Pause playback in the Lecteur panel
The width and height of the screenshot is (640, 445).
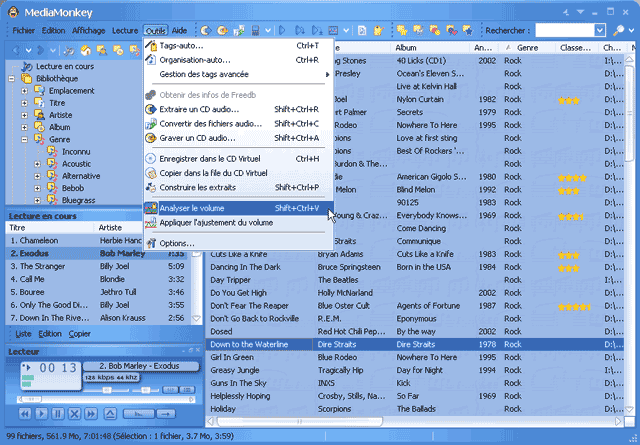click(x=58, y=413)
